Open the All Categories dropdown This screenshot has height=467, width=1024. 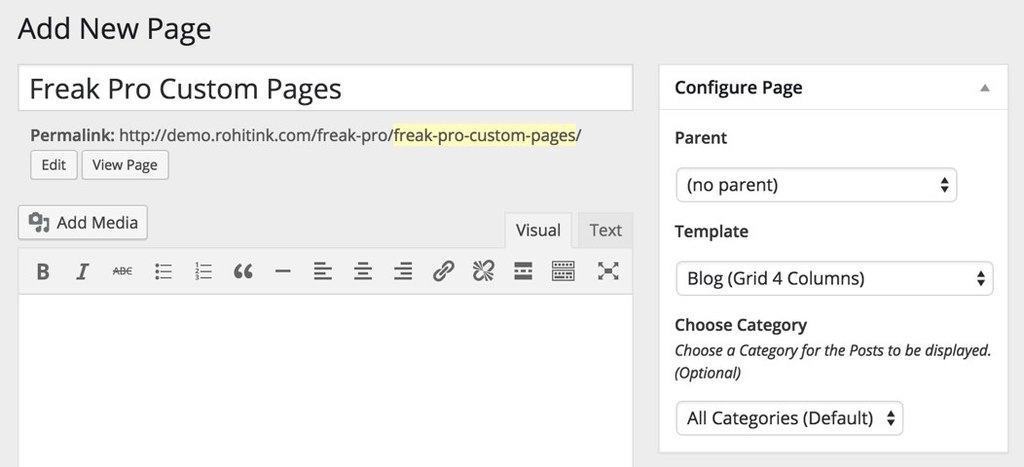click(x=790, y=418)
